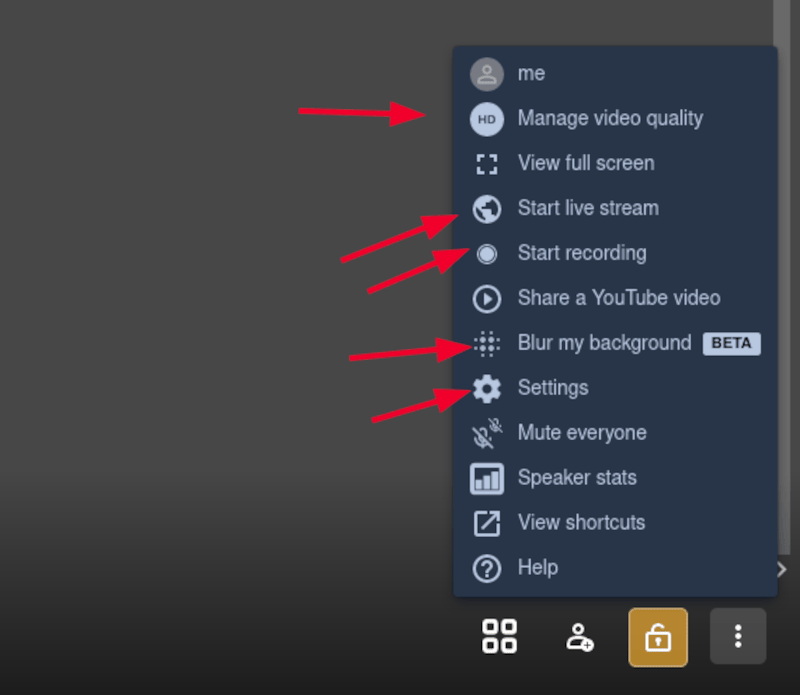Screen dimensions: 800x695
Task: Click the YouTube play circle icon
Action: click(487, 299)
